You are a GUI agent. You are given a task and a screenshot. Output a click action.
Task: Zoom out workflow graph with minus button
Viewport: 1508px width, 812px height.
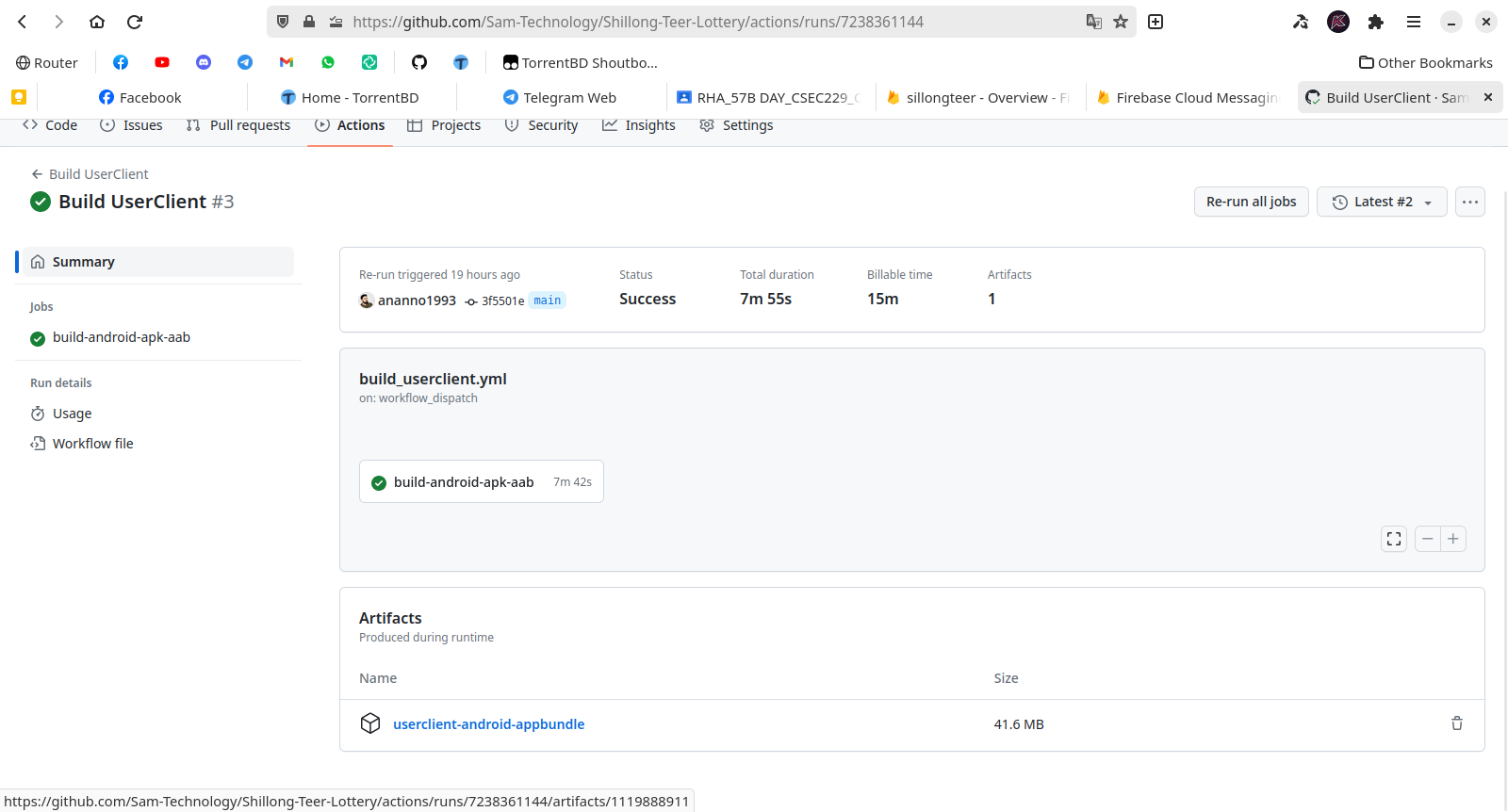pos(1428,539)
